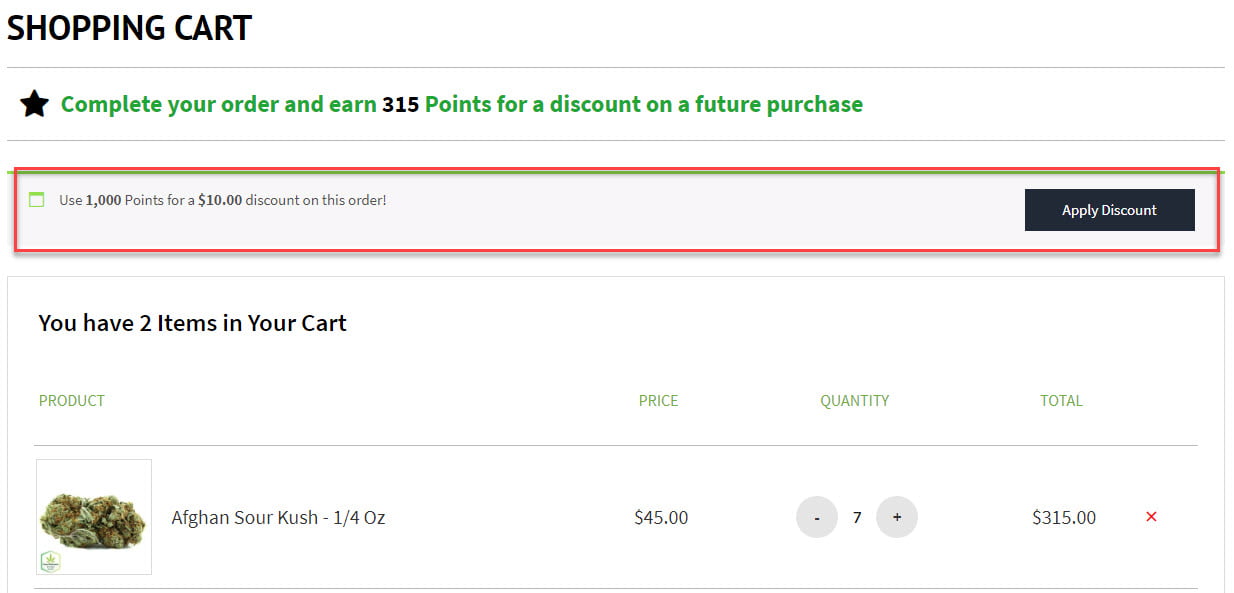Click the $45.00 unit price

661,518
